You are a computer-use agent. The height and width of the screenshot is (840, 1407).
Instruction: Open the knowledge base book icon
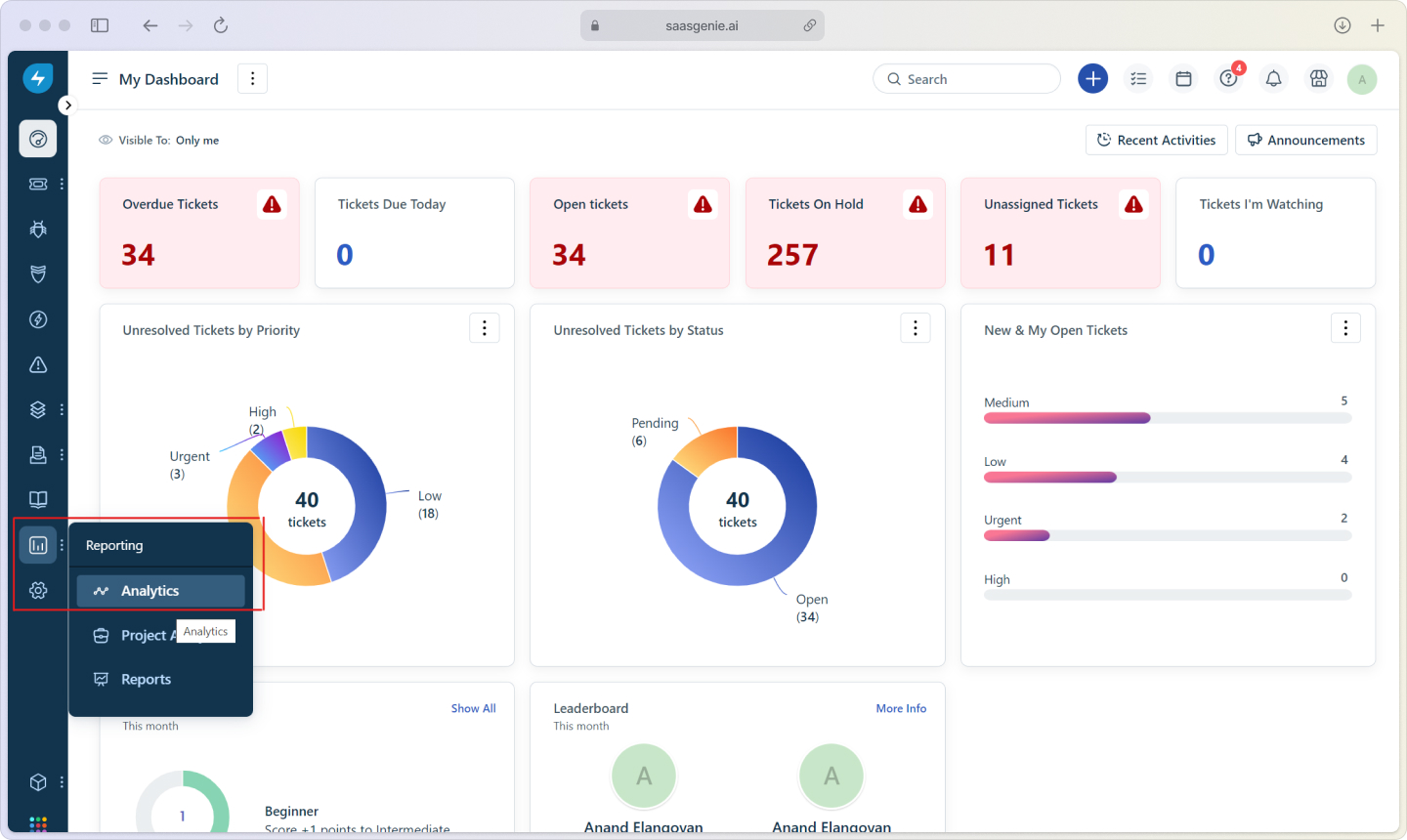(x=37, y=499)
